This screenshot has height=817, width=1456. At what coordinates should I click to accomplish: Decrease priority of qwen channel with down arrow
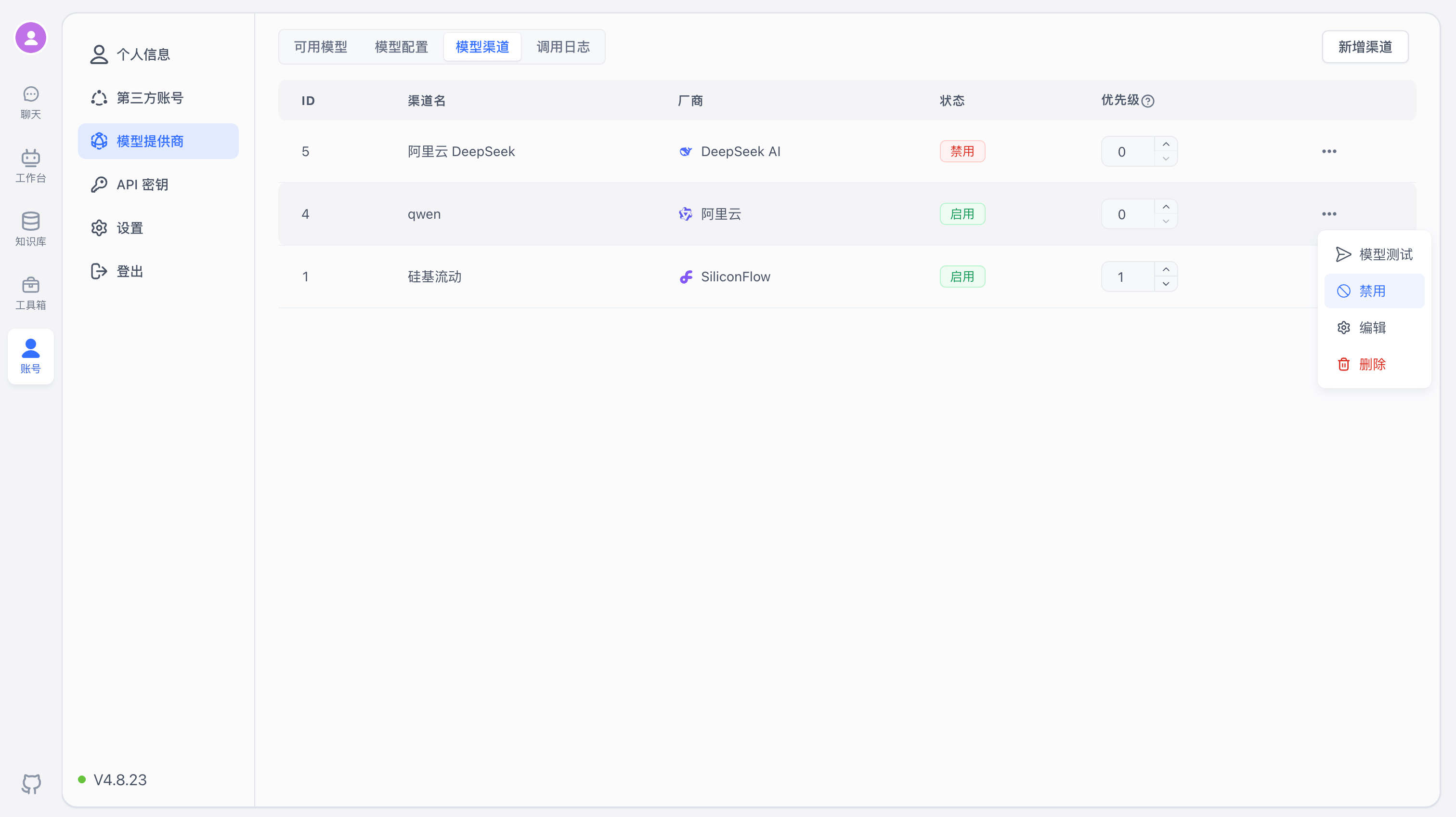point(1166,222)
